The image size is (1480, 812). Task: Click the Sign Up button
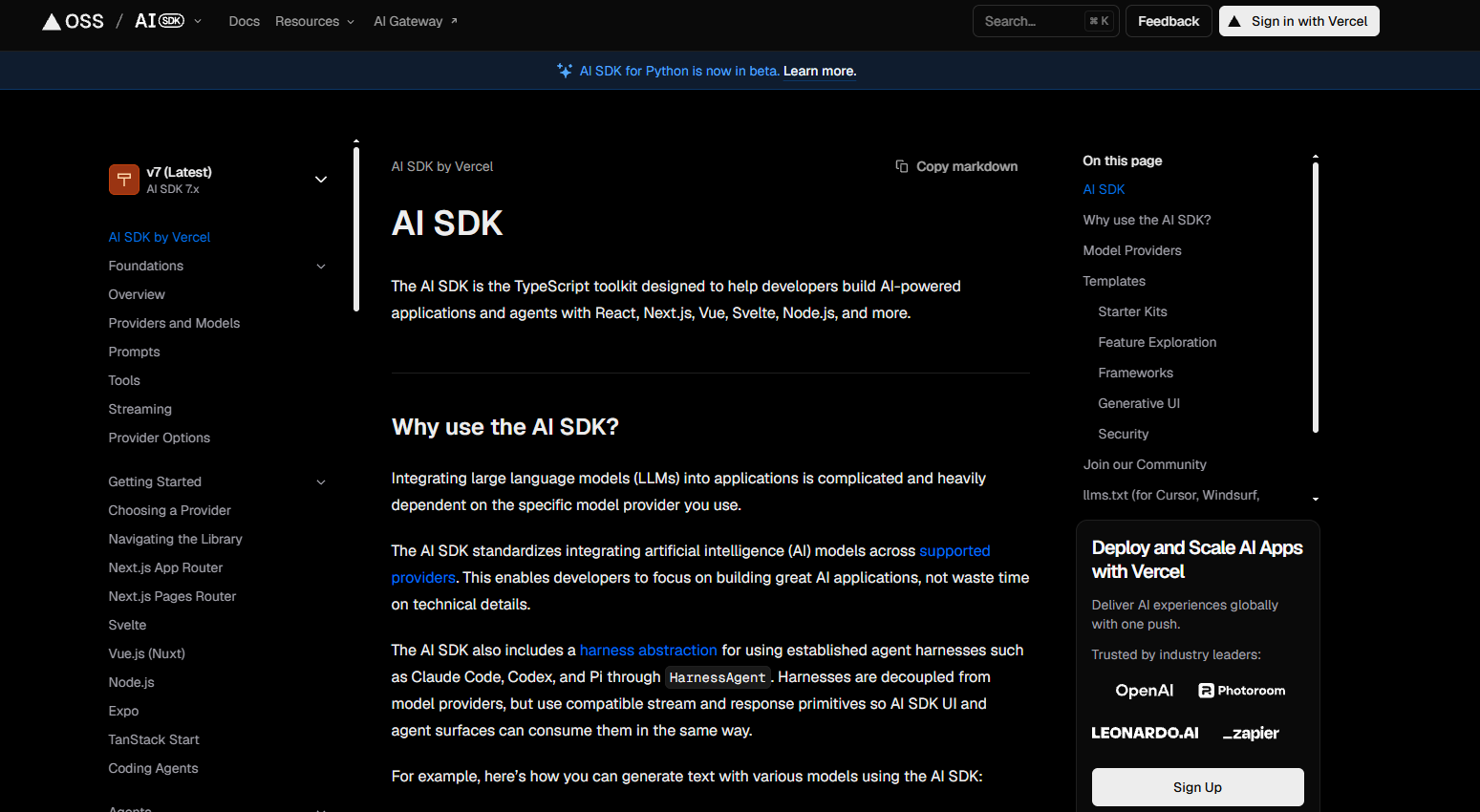coord(1197,787)
